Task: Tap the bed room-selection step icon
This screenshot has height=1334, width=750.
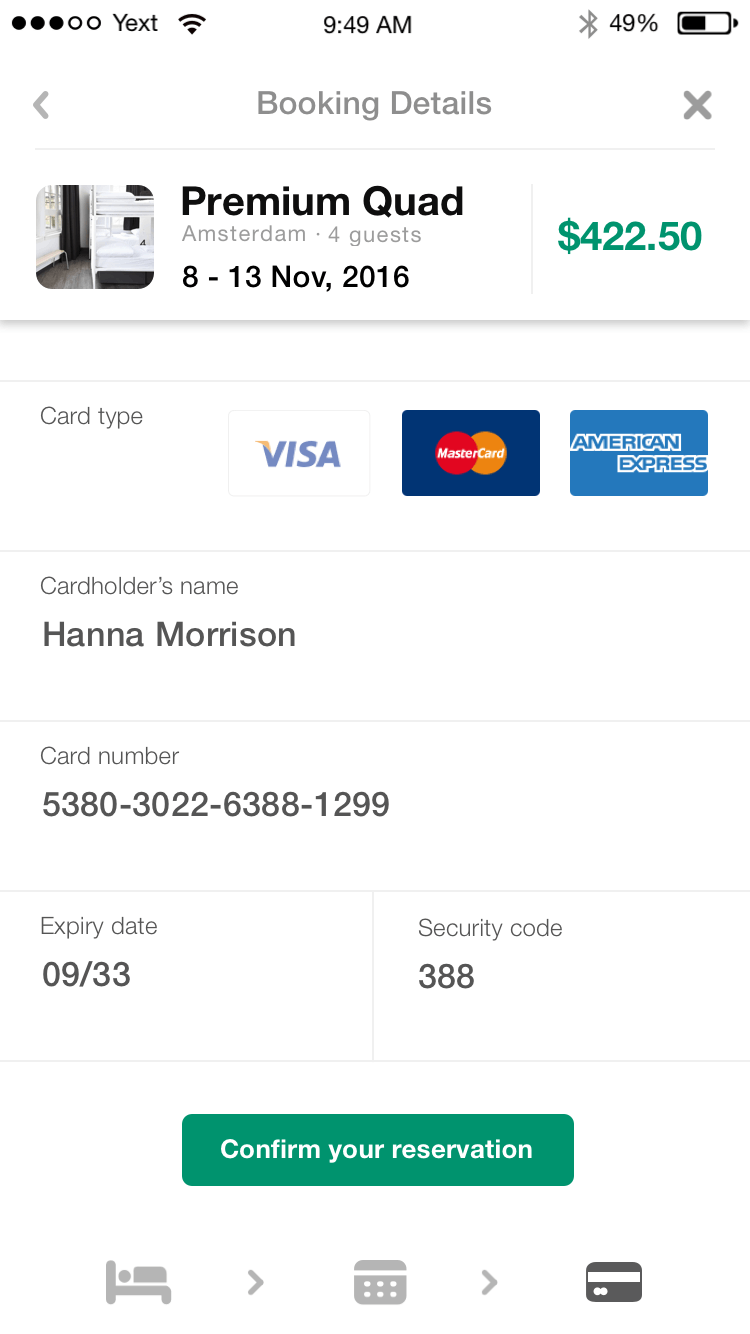Action: [x=139, y=1282]
